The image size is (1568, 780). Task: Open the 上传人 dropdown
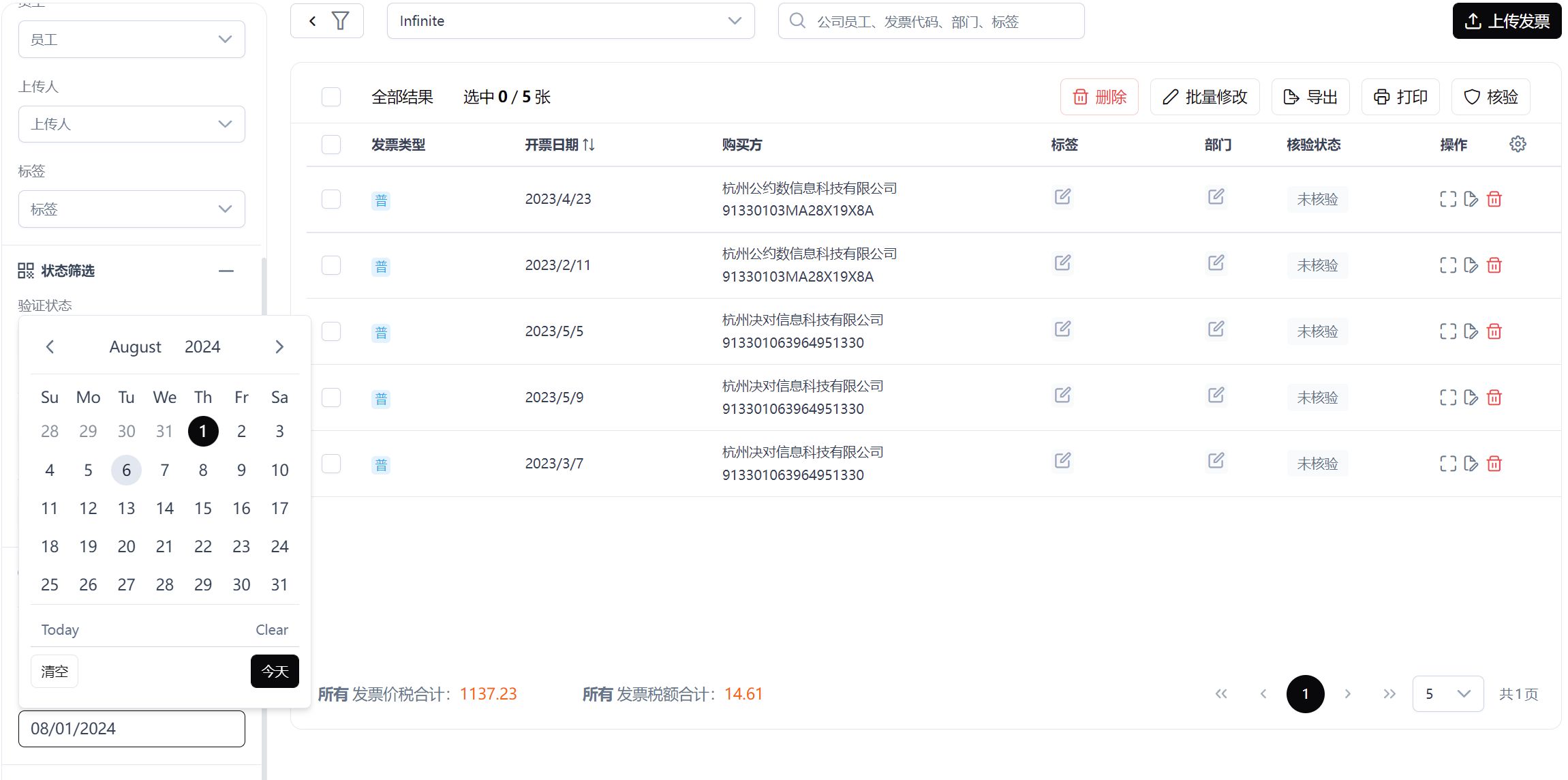[x=132, y=124]
